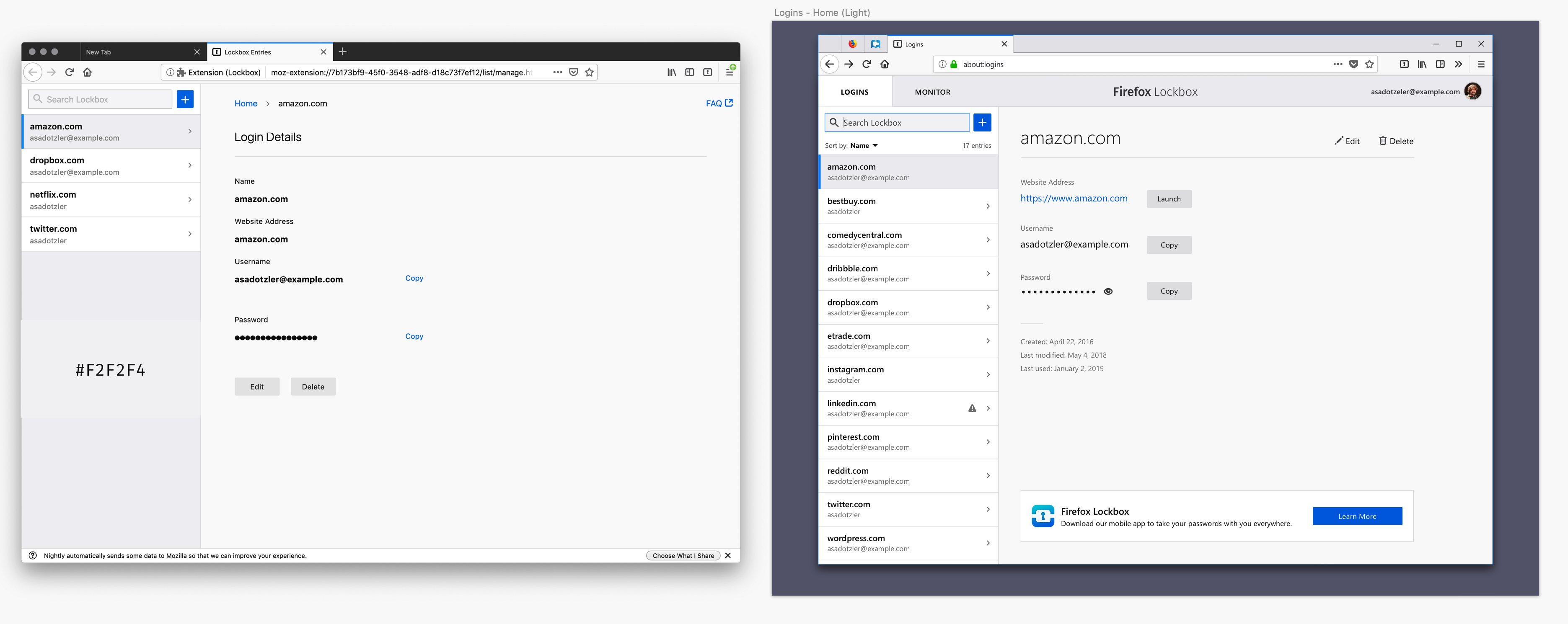Click Copy button beside Username right window
Viewport: 1568px width, 624px height.
(1169, 245)
